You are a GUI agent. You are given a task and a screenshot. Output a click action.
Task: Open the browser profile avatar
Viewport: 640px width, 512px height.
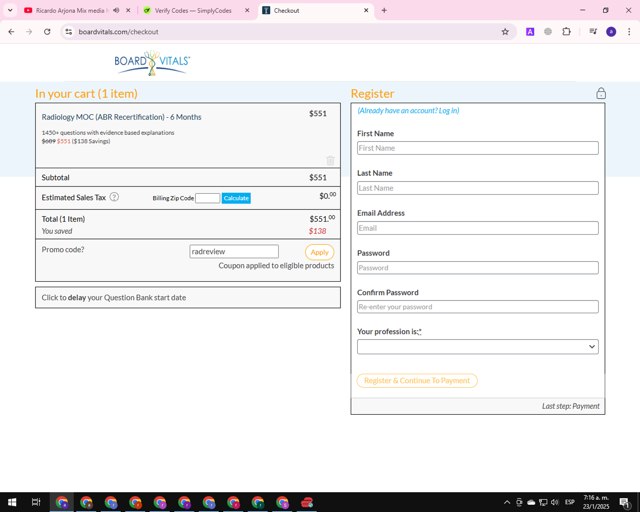click(x=611, y=31)
